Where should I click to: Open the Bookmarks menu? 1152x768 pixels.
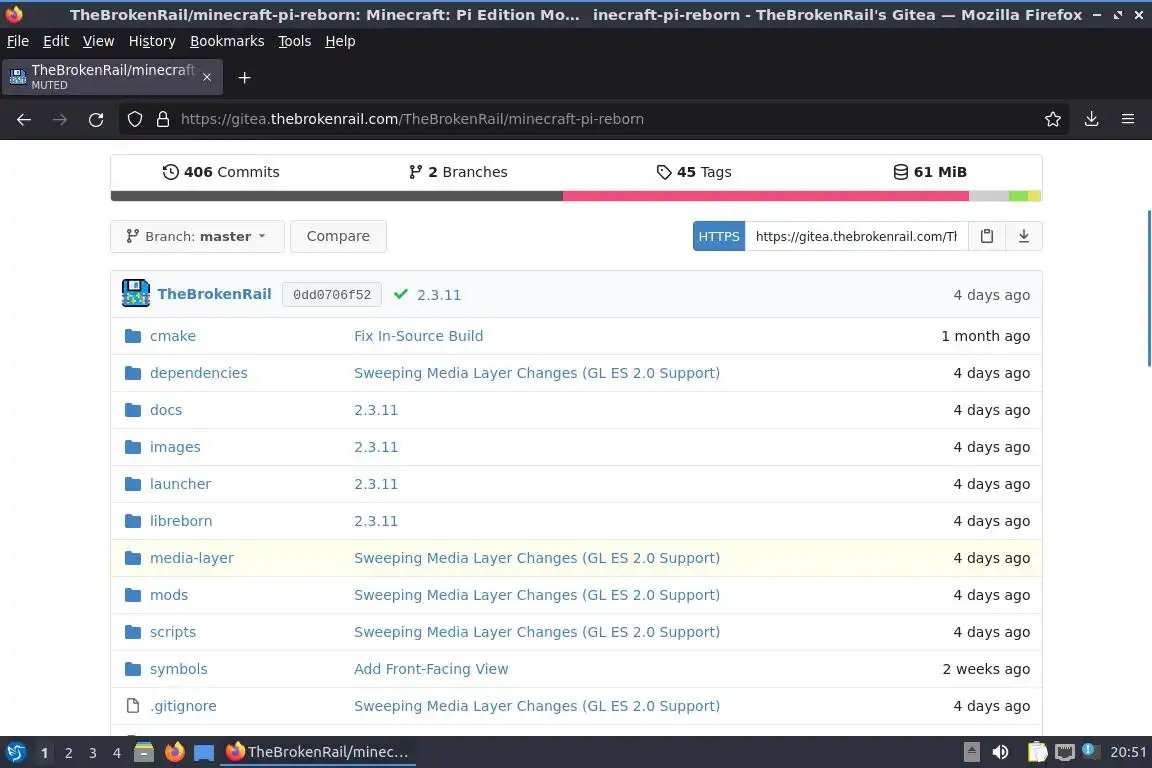pos(227,41)
